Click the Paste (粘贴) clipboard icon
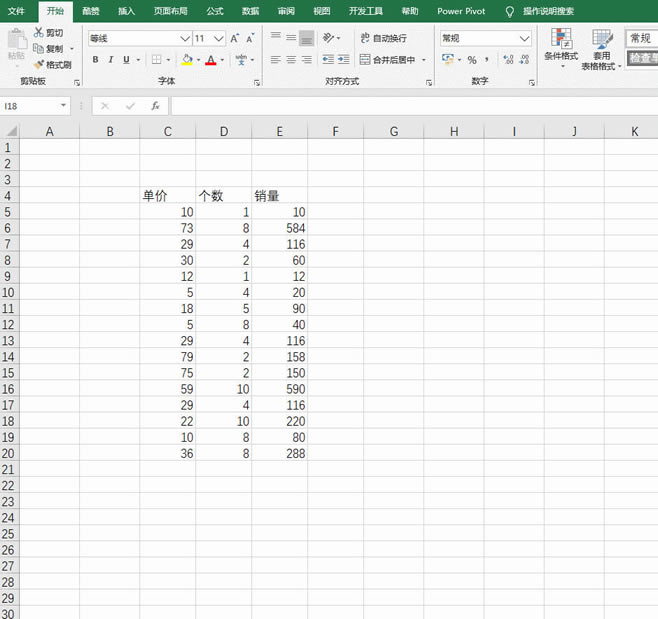658x619 pixels. (x=16, y=40)
